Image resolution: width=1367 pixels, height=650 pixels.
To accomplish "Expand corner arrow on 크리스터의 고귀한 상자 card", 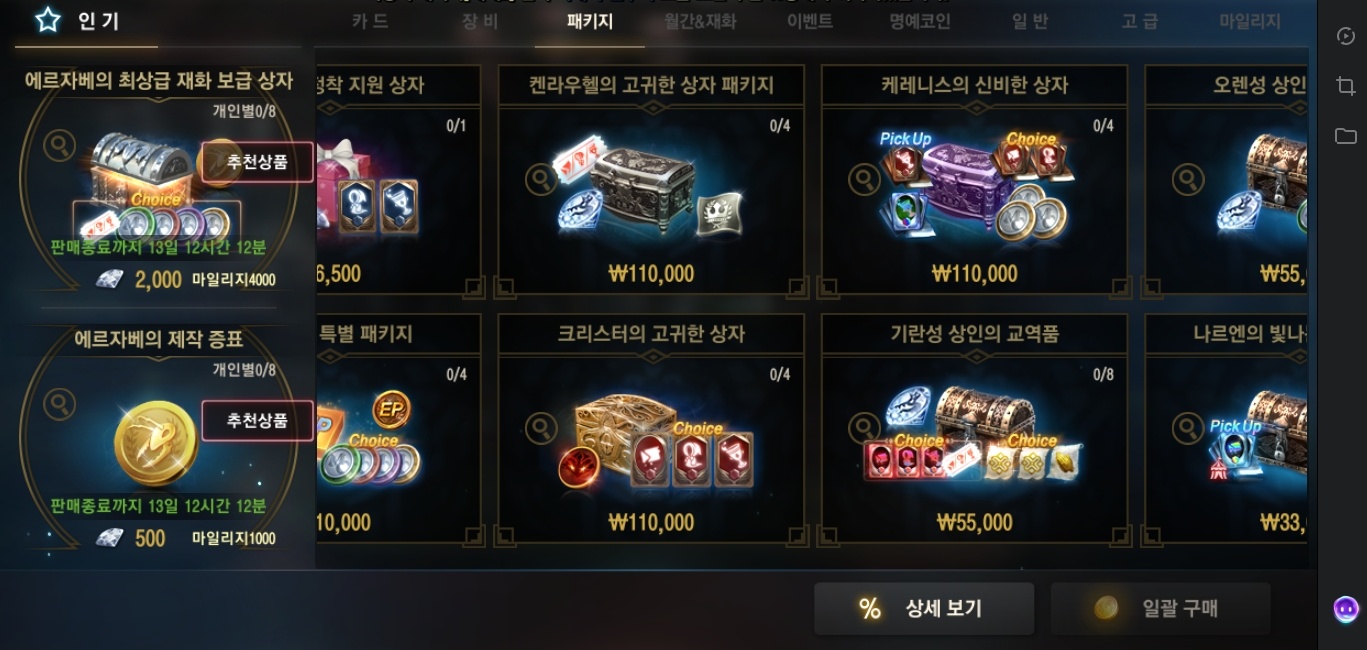I will pos(796,537).
